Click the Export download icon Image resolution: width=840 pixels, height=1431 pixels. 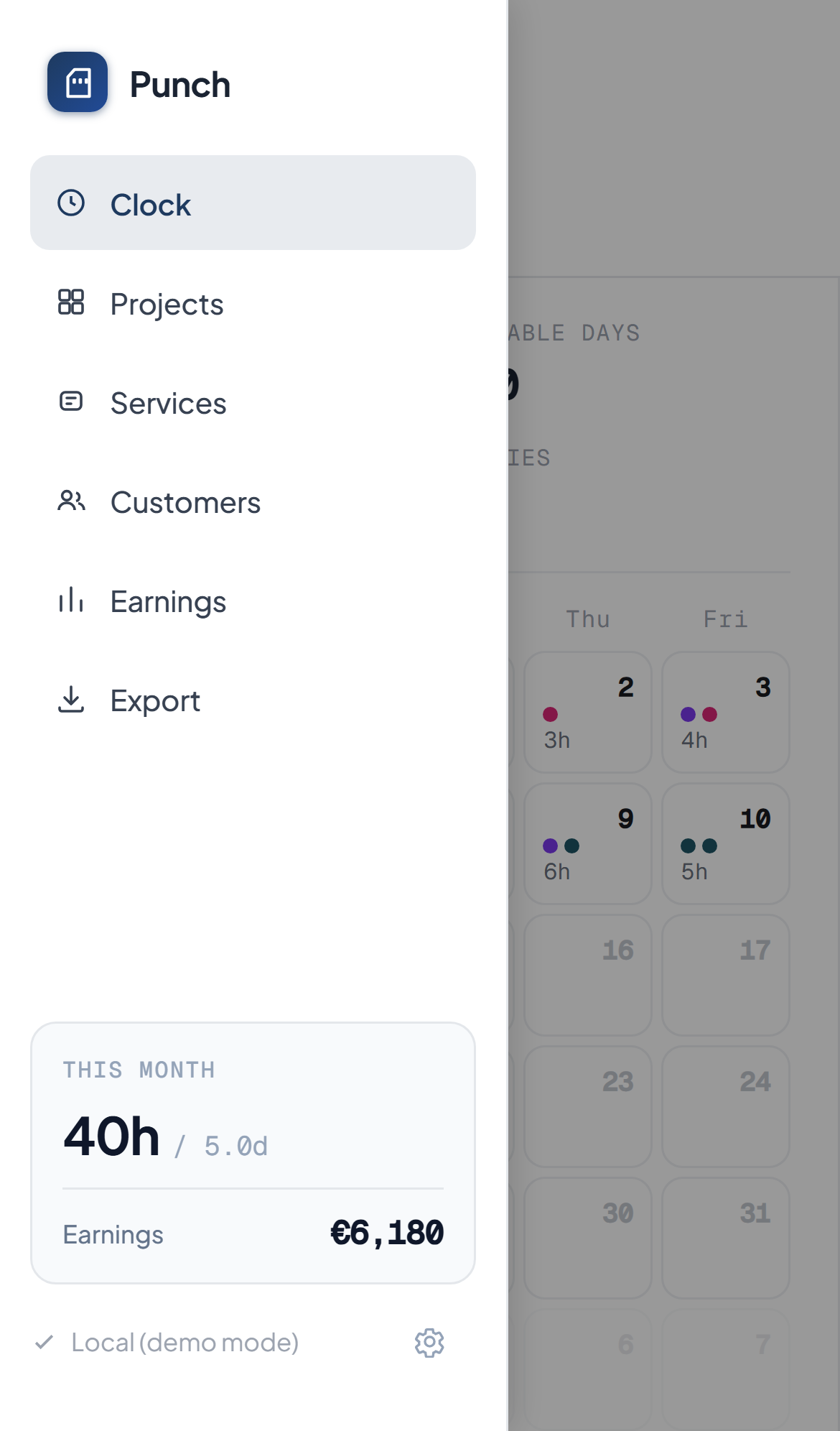71,698
